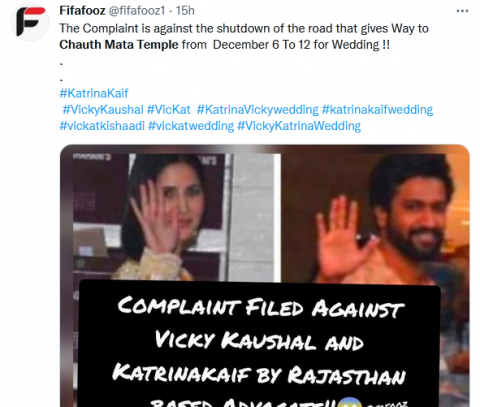
Task: Open the attached tweet image
Action: [265, 276]
